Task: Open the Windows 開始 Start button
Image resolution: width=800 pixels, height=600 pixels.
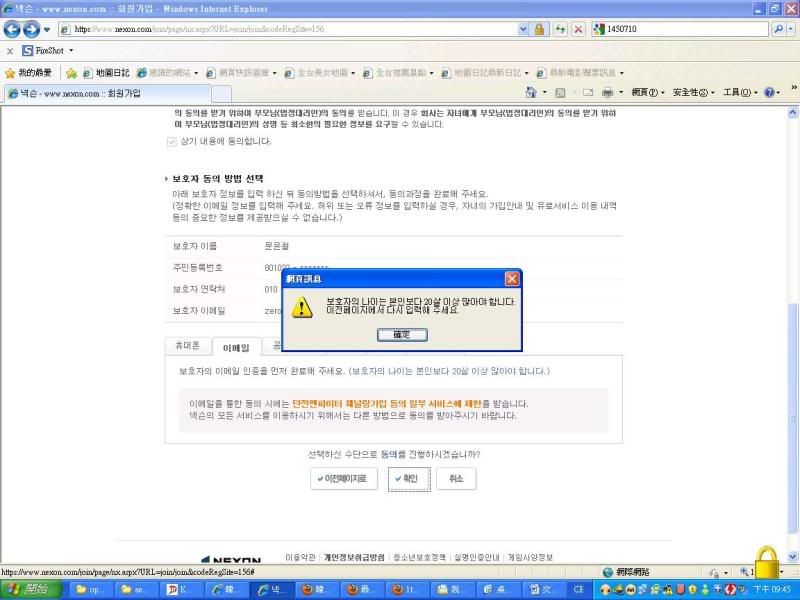Action: coord(31,590)
